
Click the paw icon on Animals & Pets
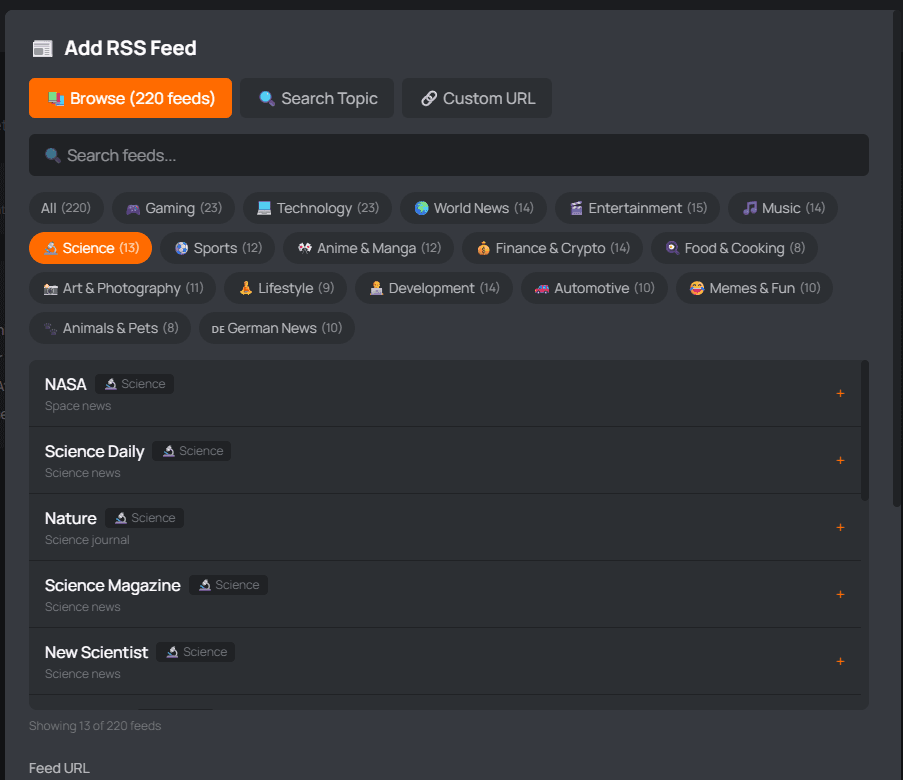51,328
